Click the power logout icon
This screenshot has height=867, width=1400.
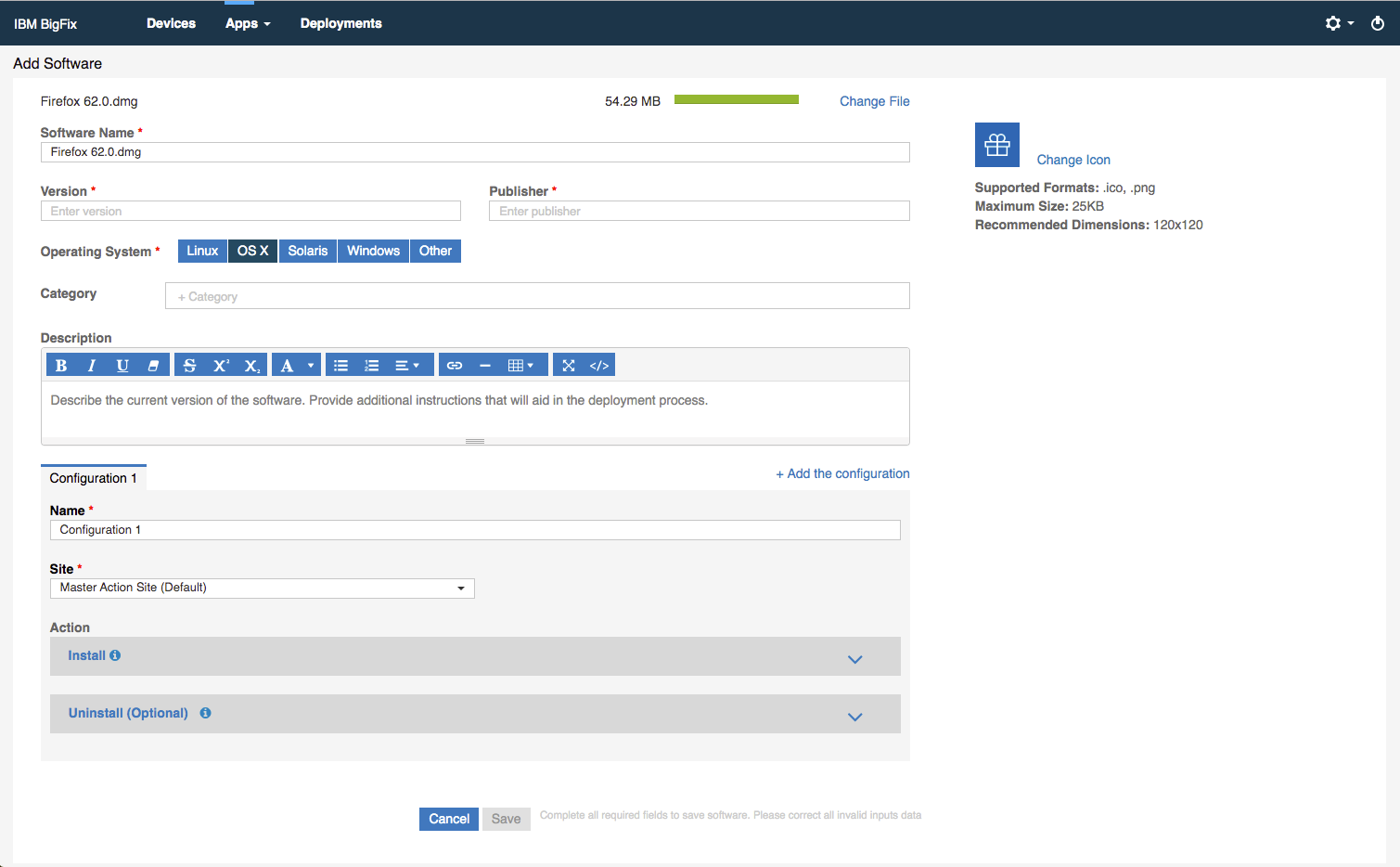click(1378, 23)
